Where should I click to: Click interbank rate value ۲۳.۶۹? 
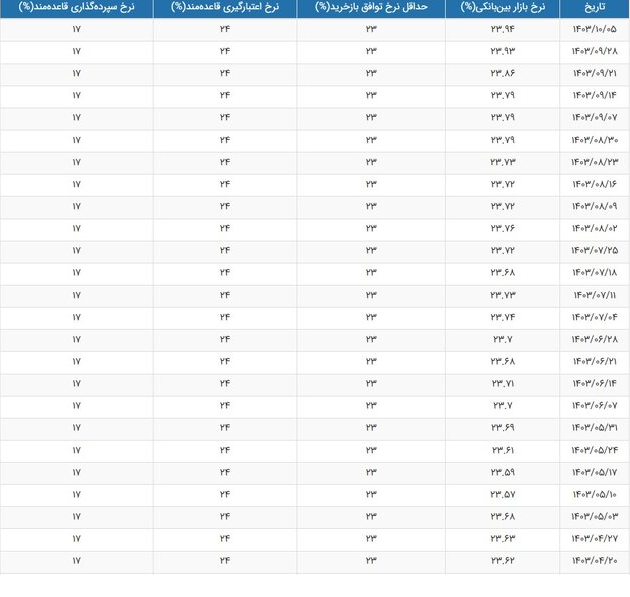(x=503, y=427)
